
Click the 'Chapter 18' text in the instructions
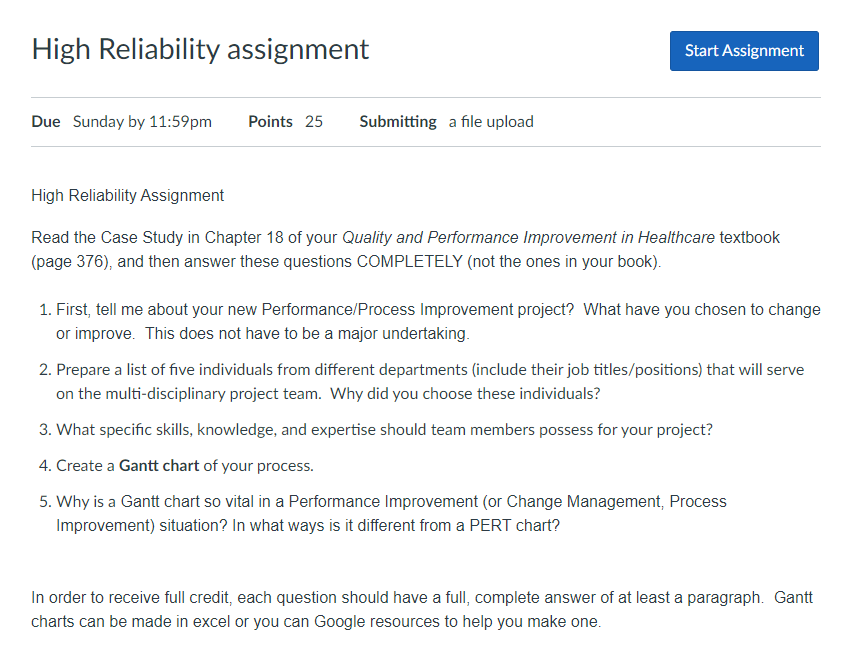click(230, 237)
